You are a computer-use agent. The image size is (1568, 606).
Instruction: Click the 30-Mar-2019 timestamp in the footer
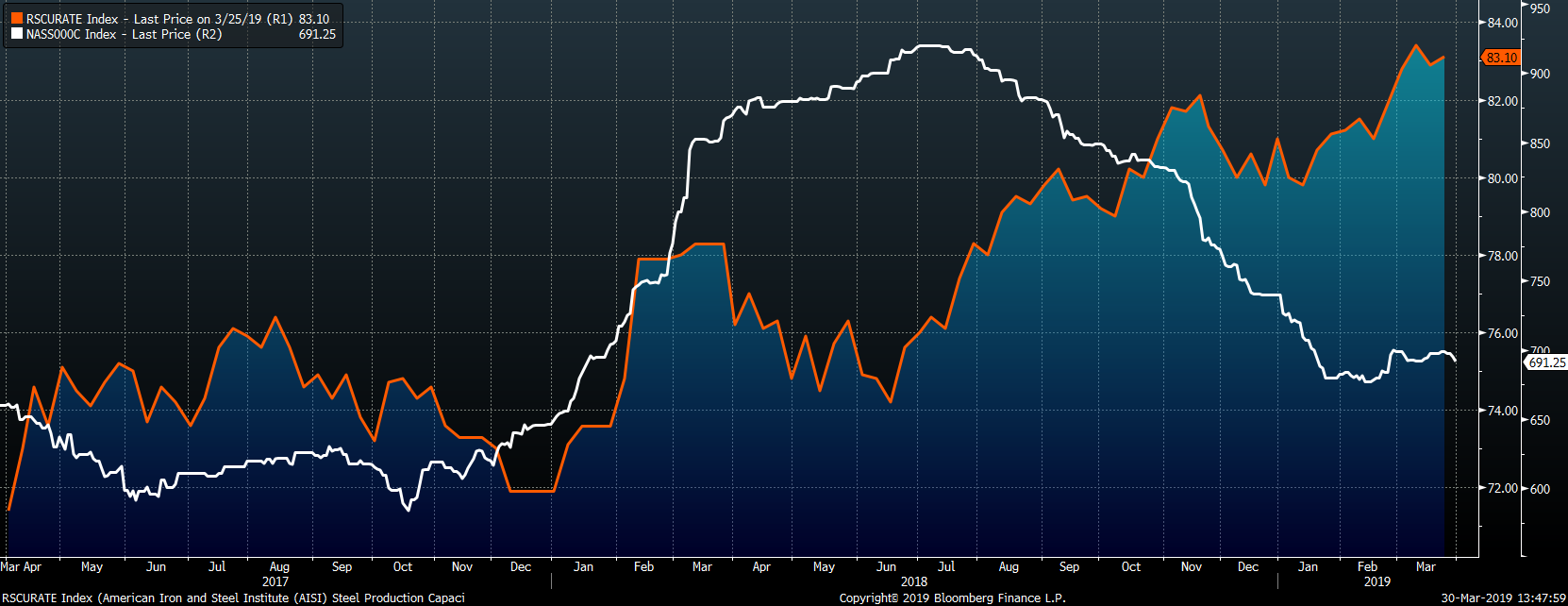[x=1503, y=598]
